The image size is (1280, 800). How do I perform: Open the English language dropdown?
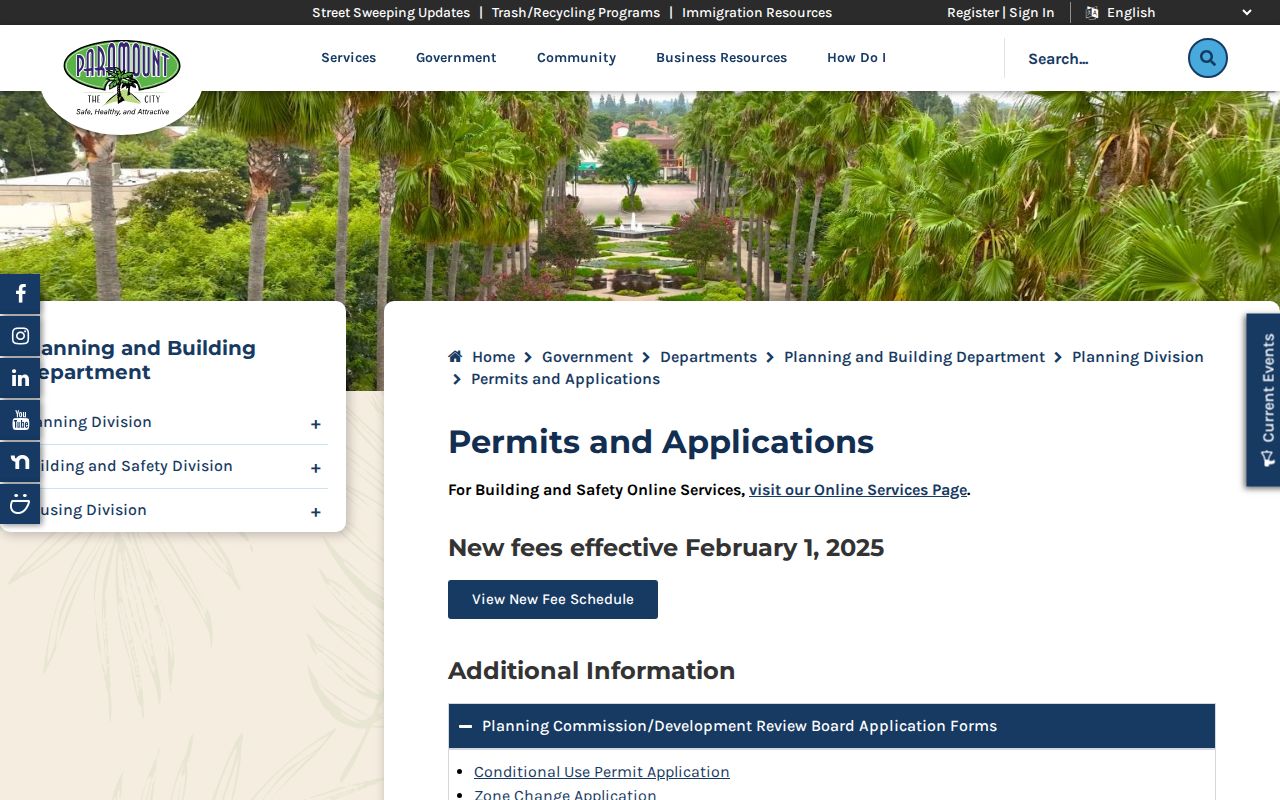coord(1168,13)
